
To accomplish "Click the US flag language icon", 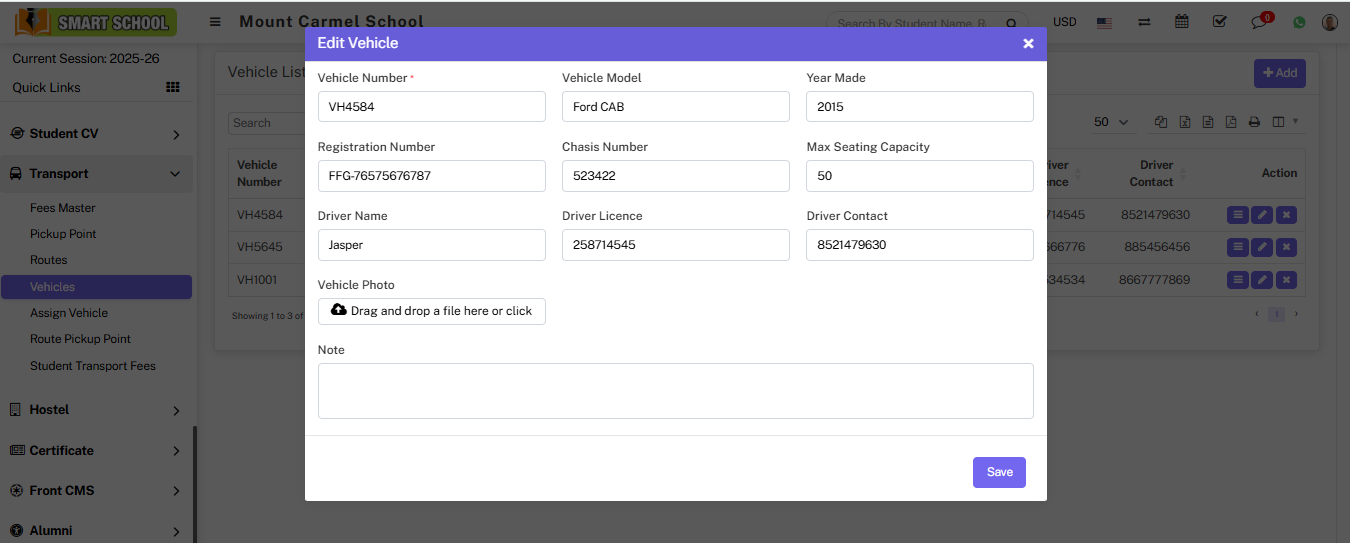I will pos(1104,22).
